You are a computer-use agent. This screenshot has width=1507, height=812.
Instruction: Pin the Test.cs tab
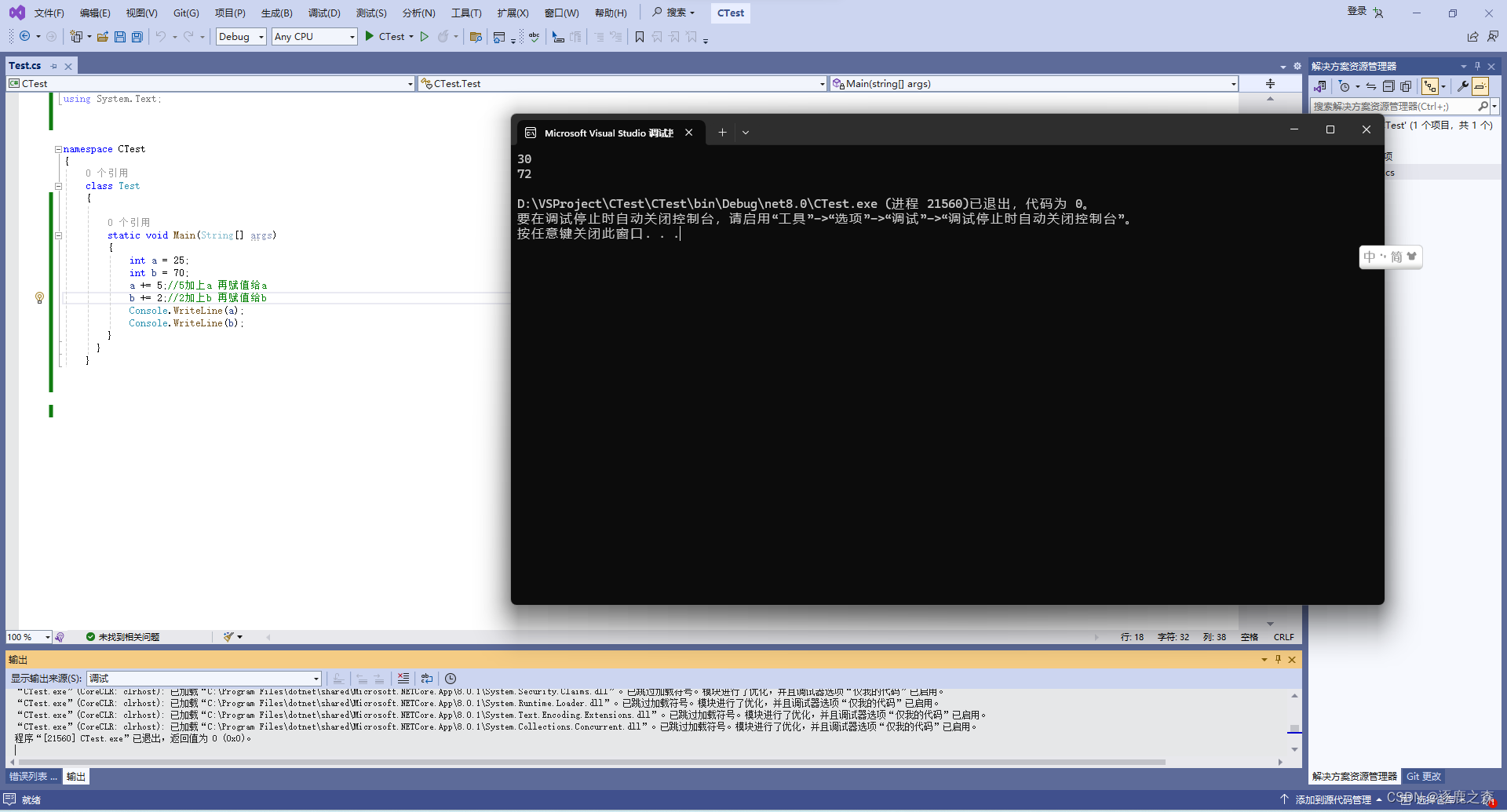coord(54,67)
